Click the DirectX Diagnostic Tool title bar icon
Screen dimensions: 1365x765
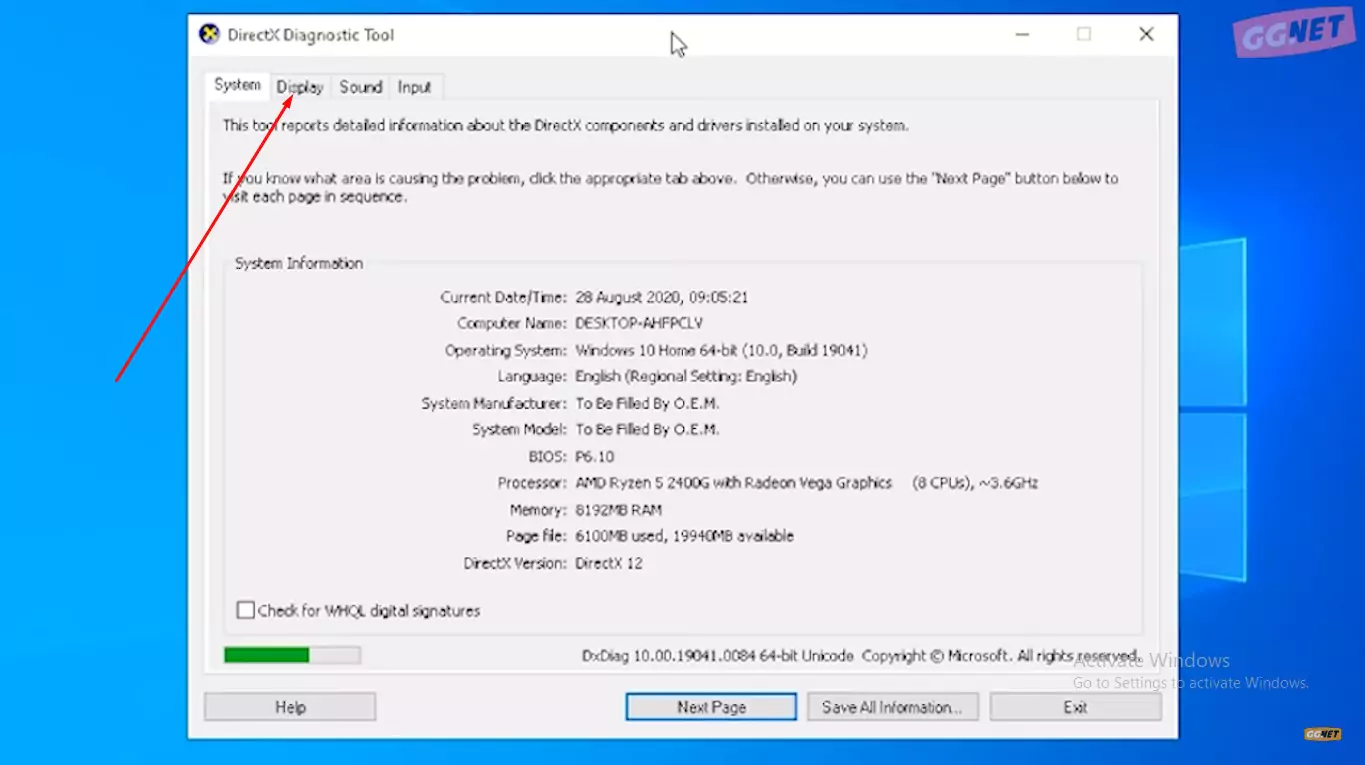pyautogui.click(x=209, y=34)
